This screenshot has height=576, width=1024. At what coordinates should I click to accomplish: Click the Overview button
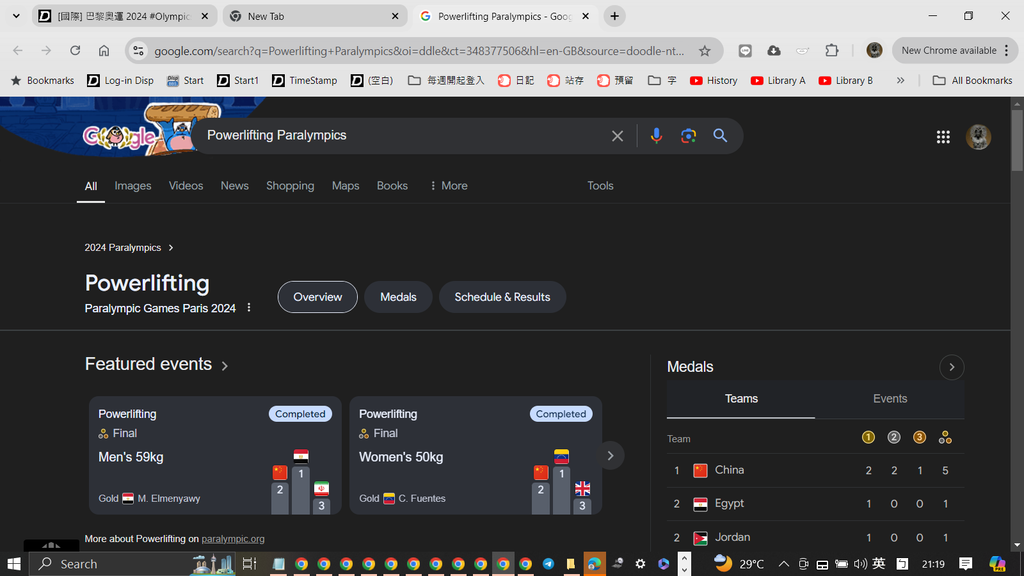point(317,297)
